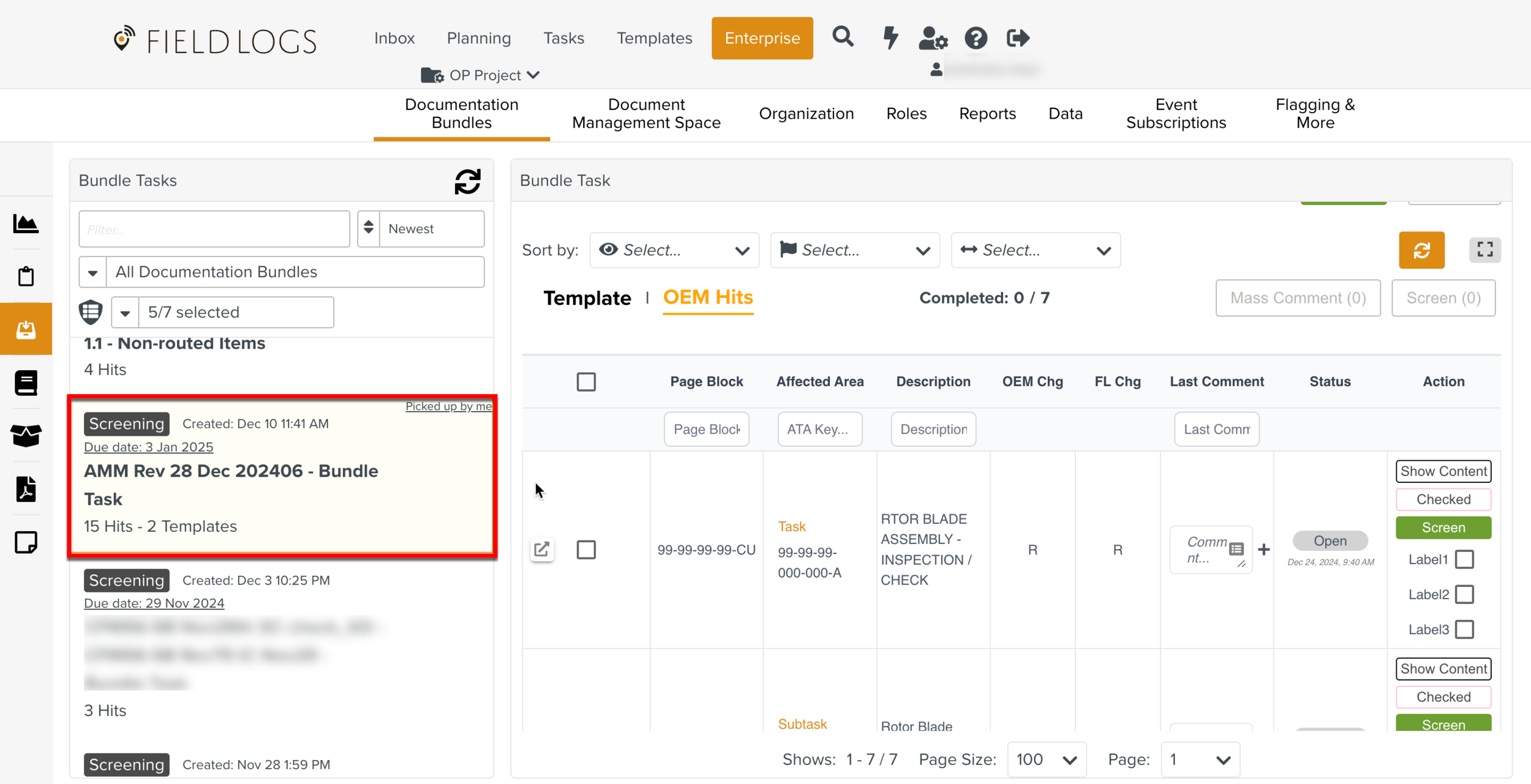1531x784 pixels.
Task: Focus the ATA Key filter field
Action: point(819,429)
